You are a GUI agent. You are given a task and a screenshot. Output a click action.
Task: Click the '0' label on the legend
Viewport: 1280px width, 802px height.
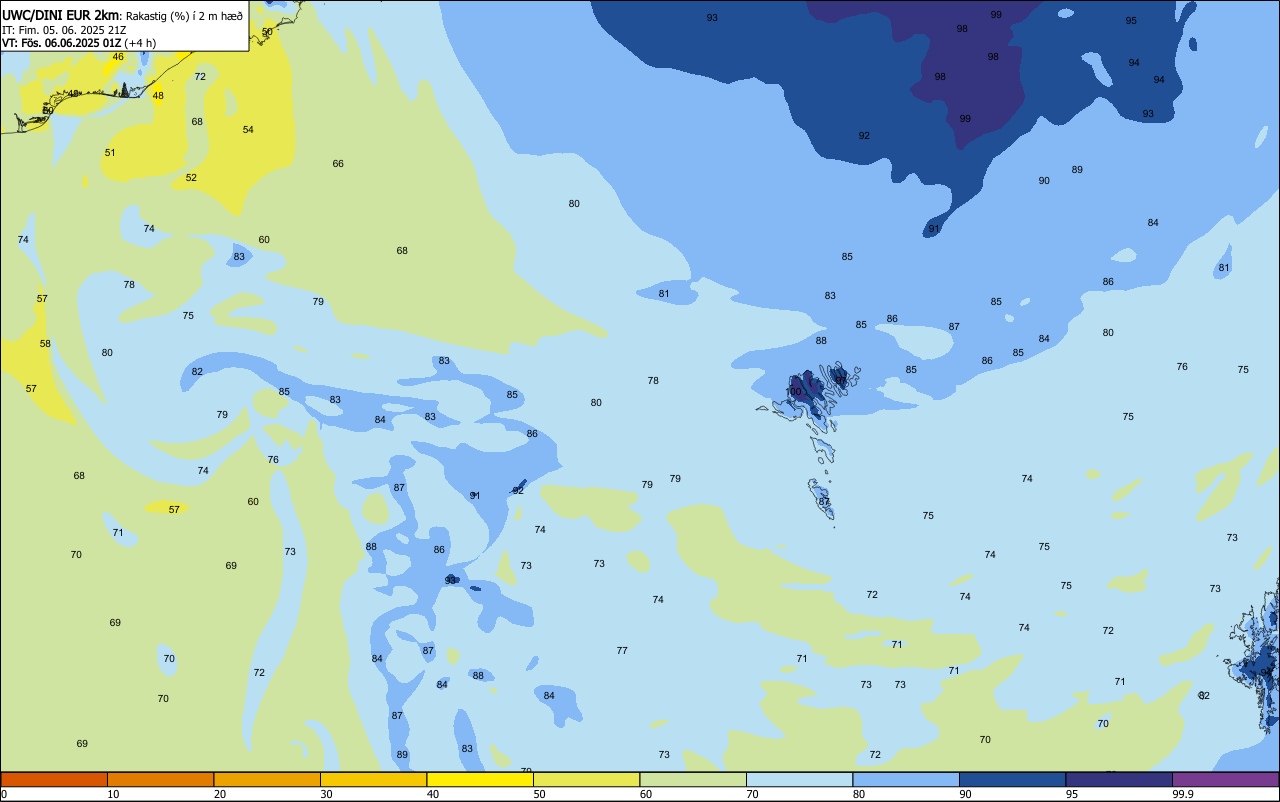pos(4,794)
